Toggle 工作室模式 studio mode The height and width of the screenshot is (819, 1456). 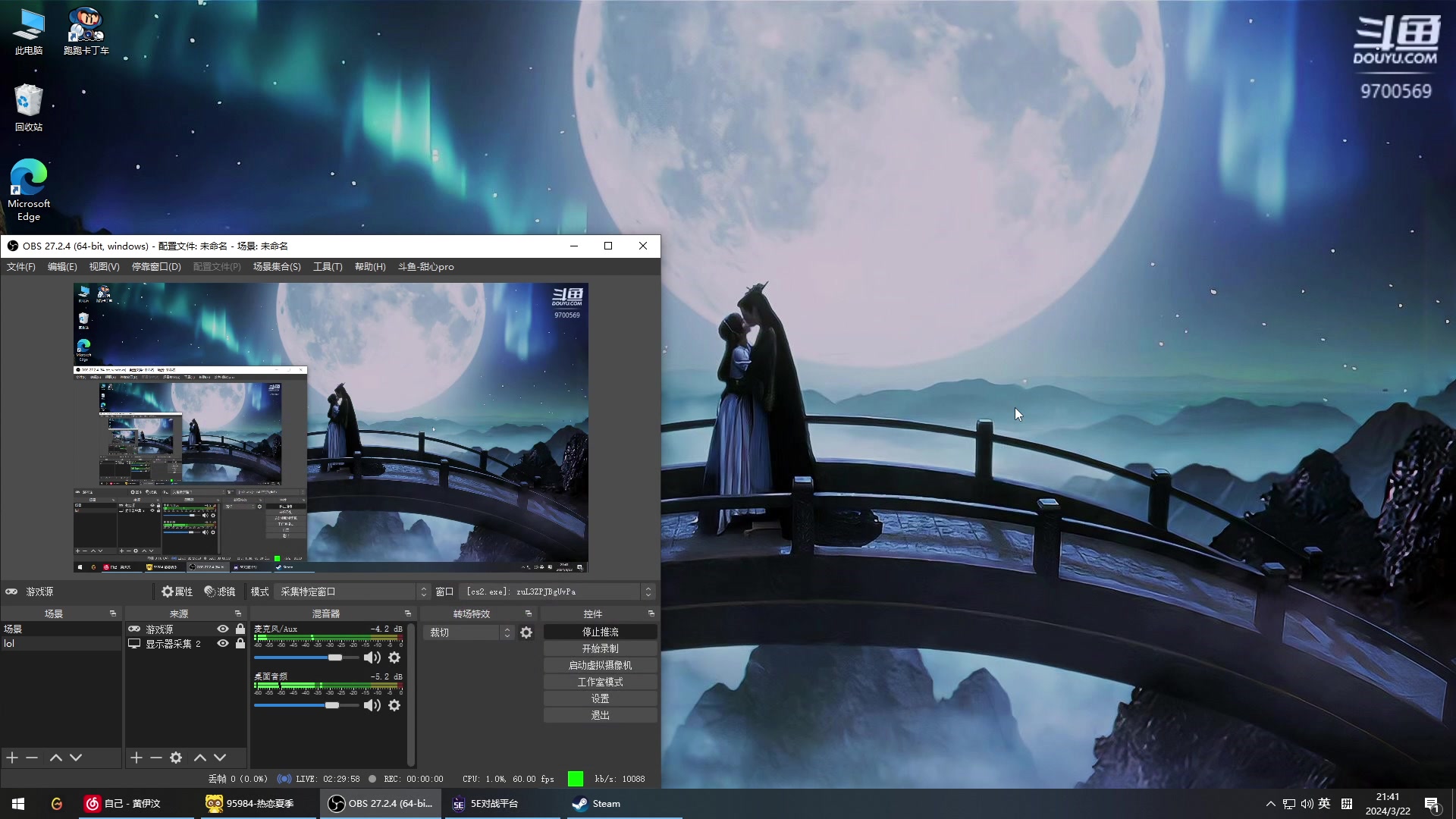tap(600, 682)
